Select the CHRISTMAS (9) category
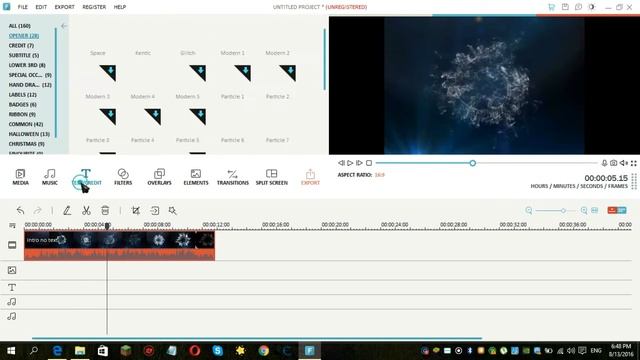The height and width of the screenshot is (360, 640). click(27, 144)
